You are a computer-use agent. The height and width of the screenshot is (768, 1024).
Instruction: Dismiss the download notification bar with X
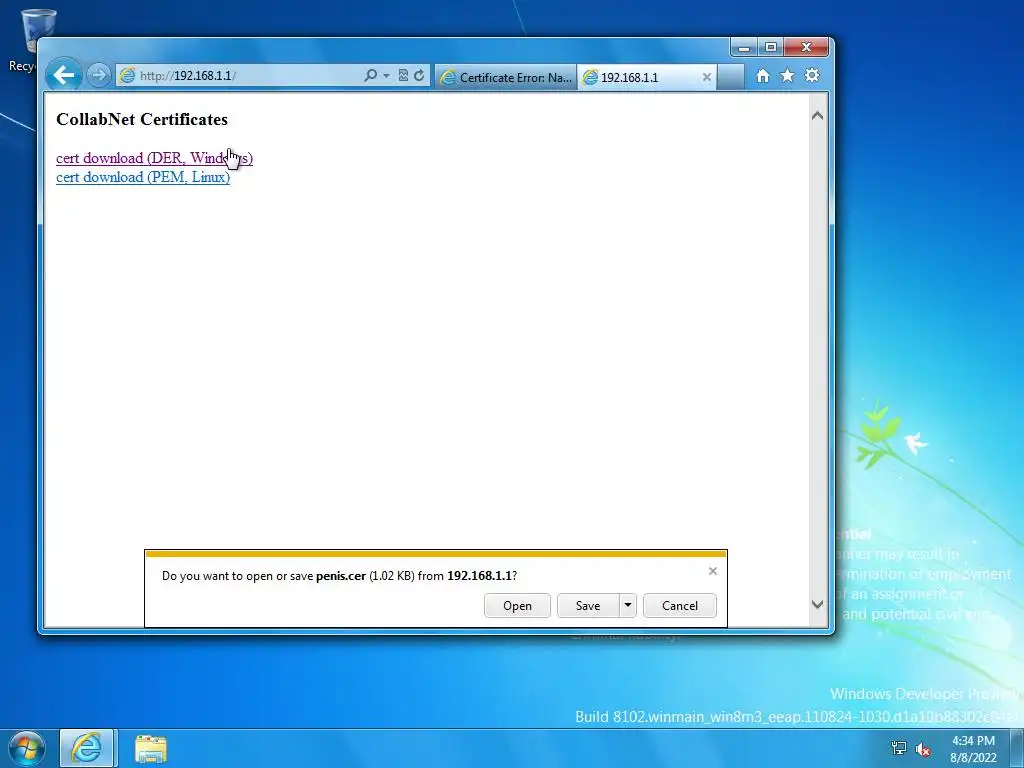pos(712,571)
